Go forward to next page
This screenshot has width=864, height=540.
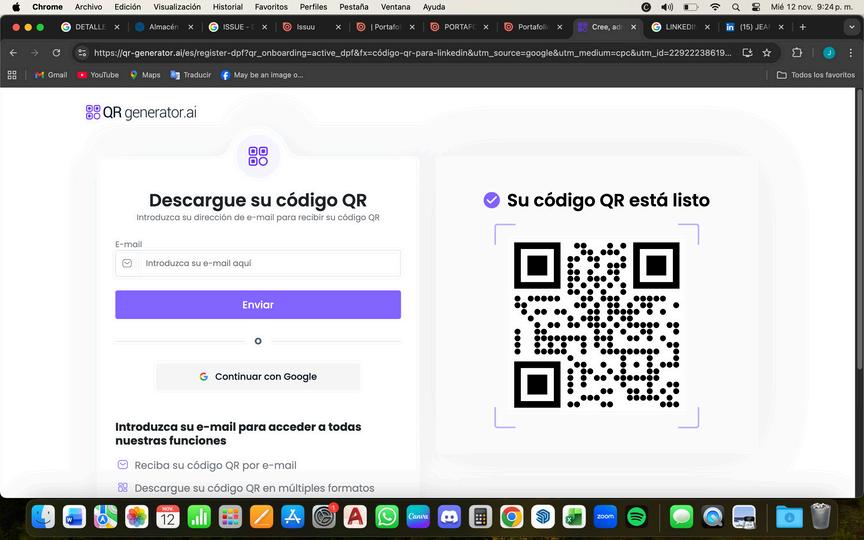(x=35, y=53)
